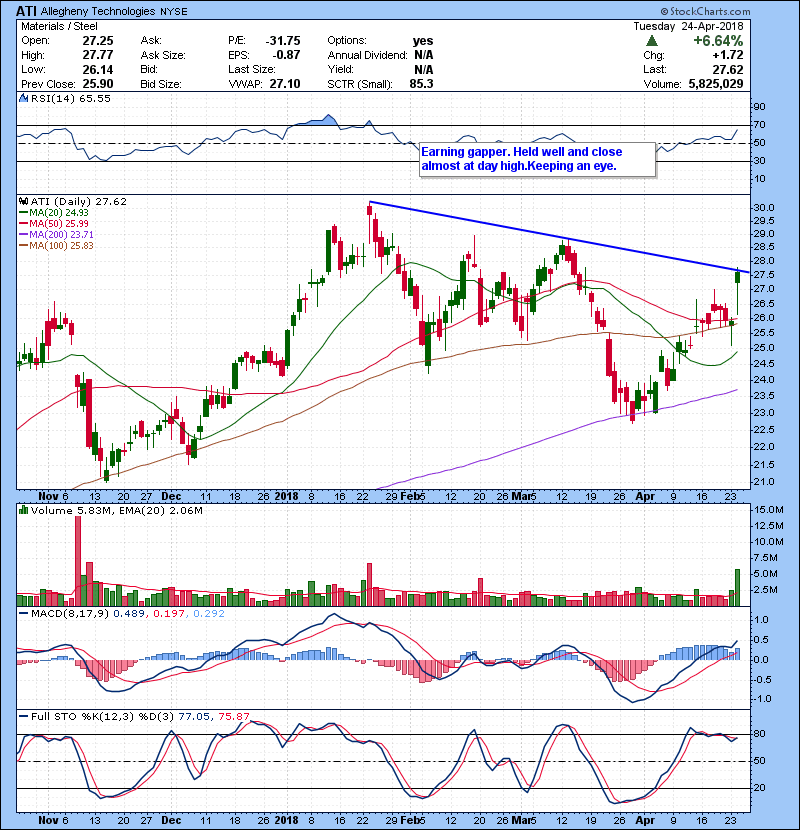Click the RSI(14) 65.55 panel label
Screen dimensions: 800x830
(x=71, y=98)
